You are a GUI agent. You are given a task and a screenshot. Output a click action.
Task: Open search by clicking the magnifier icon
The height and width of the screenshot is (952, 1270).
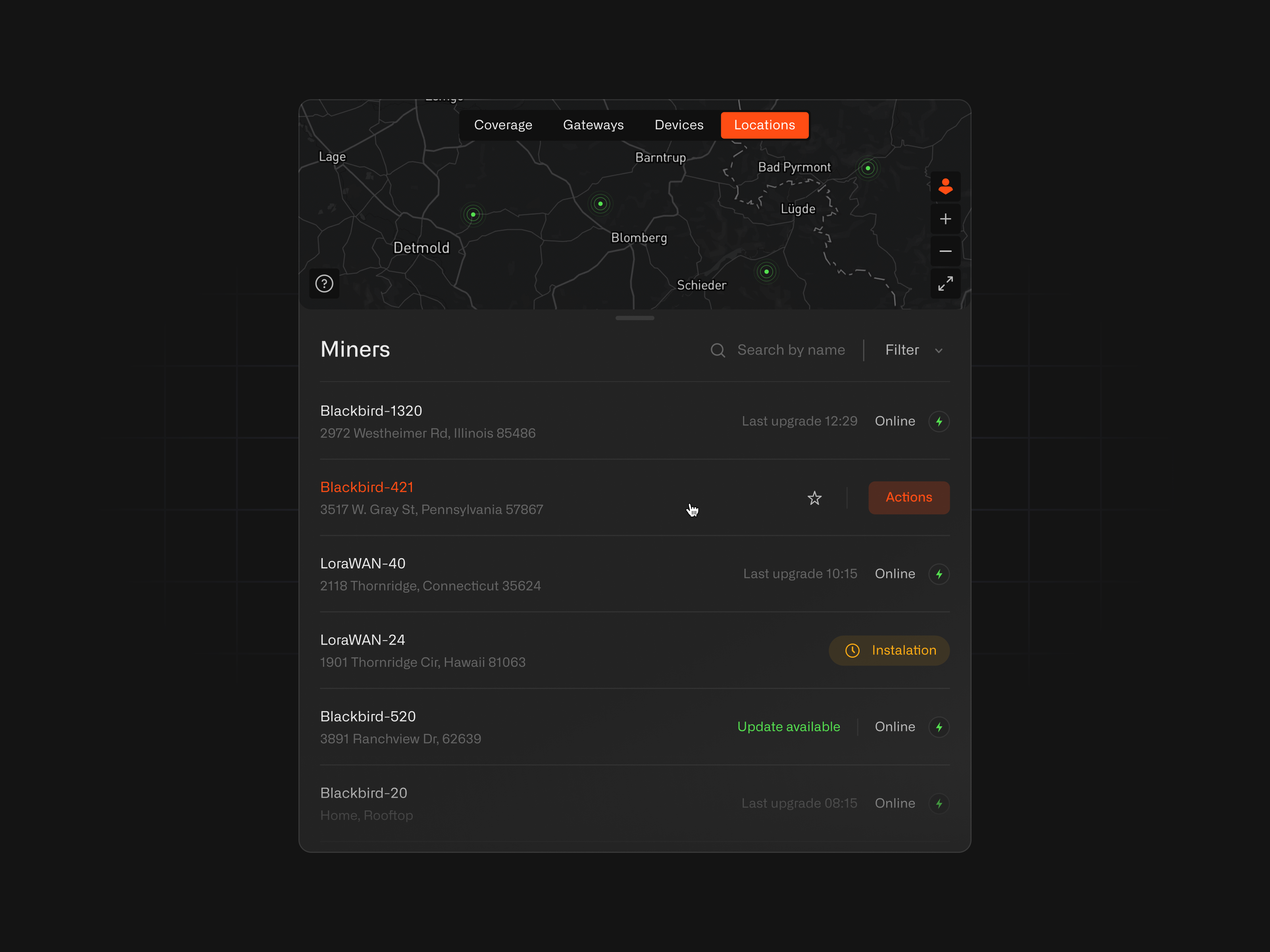coord(718,350)
